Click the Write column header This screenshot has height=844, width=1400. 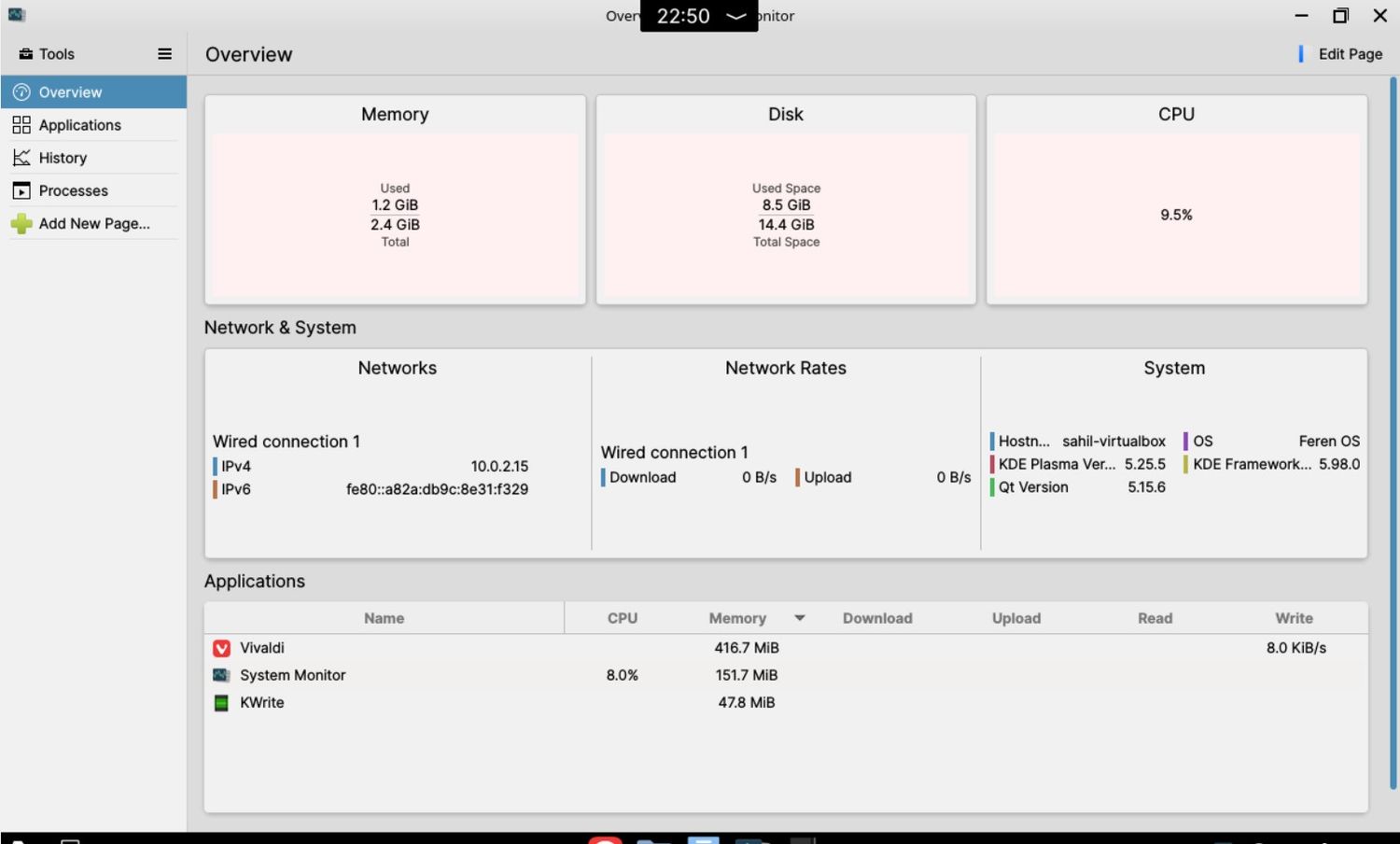[1294, 618]
